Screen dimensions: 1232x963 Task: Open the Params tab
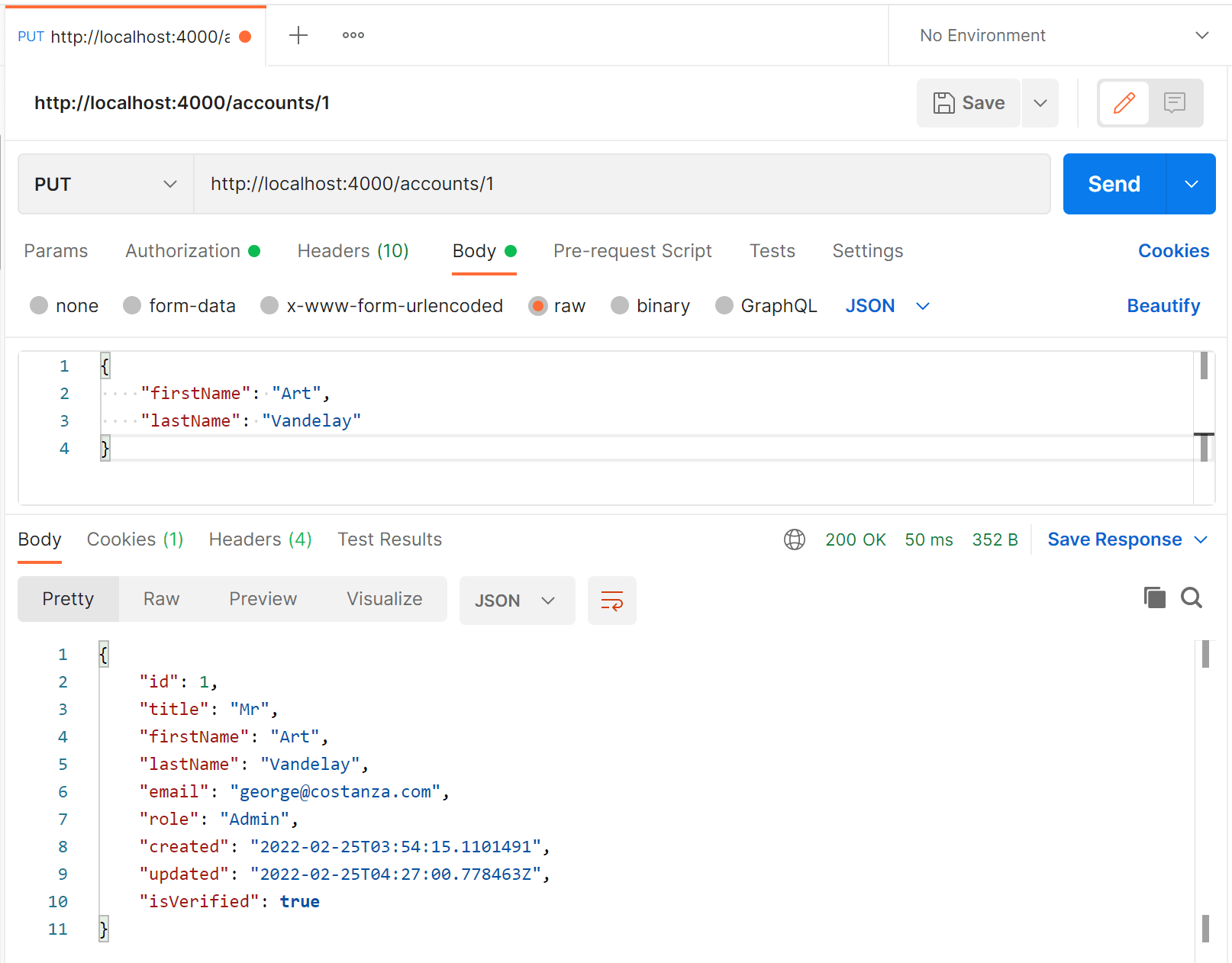(x=56, y=251)
